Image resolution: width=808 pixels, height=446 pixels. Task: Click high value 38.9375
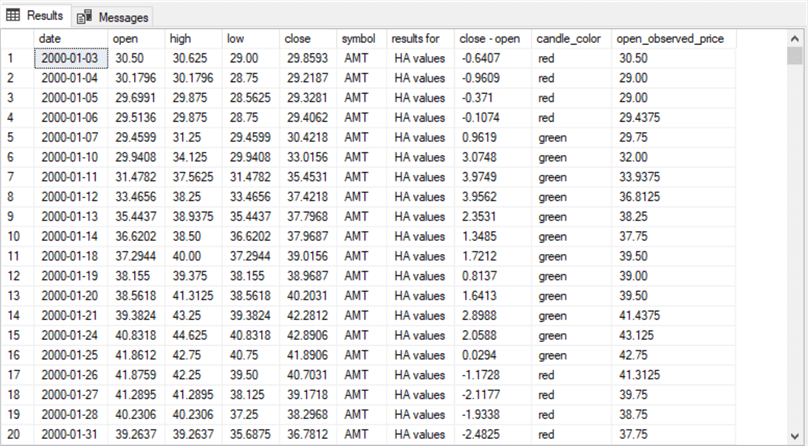click(x=193, y=217)
